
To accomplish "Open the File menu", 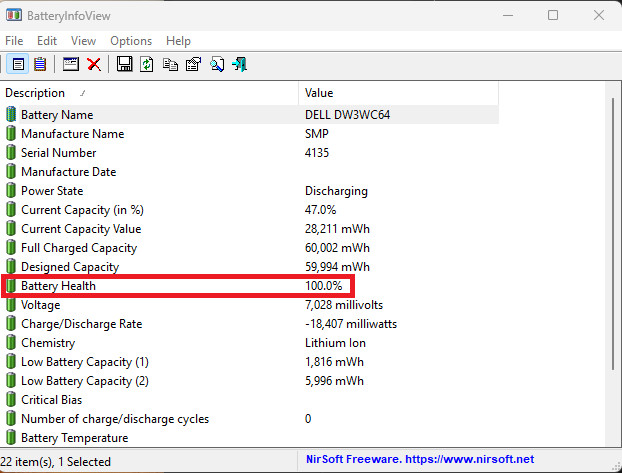I will coord(14,41).
